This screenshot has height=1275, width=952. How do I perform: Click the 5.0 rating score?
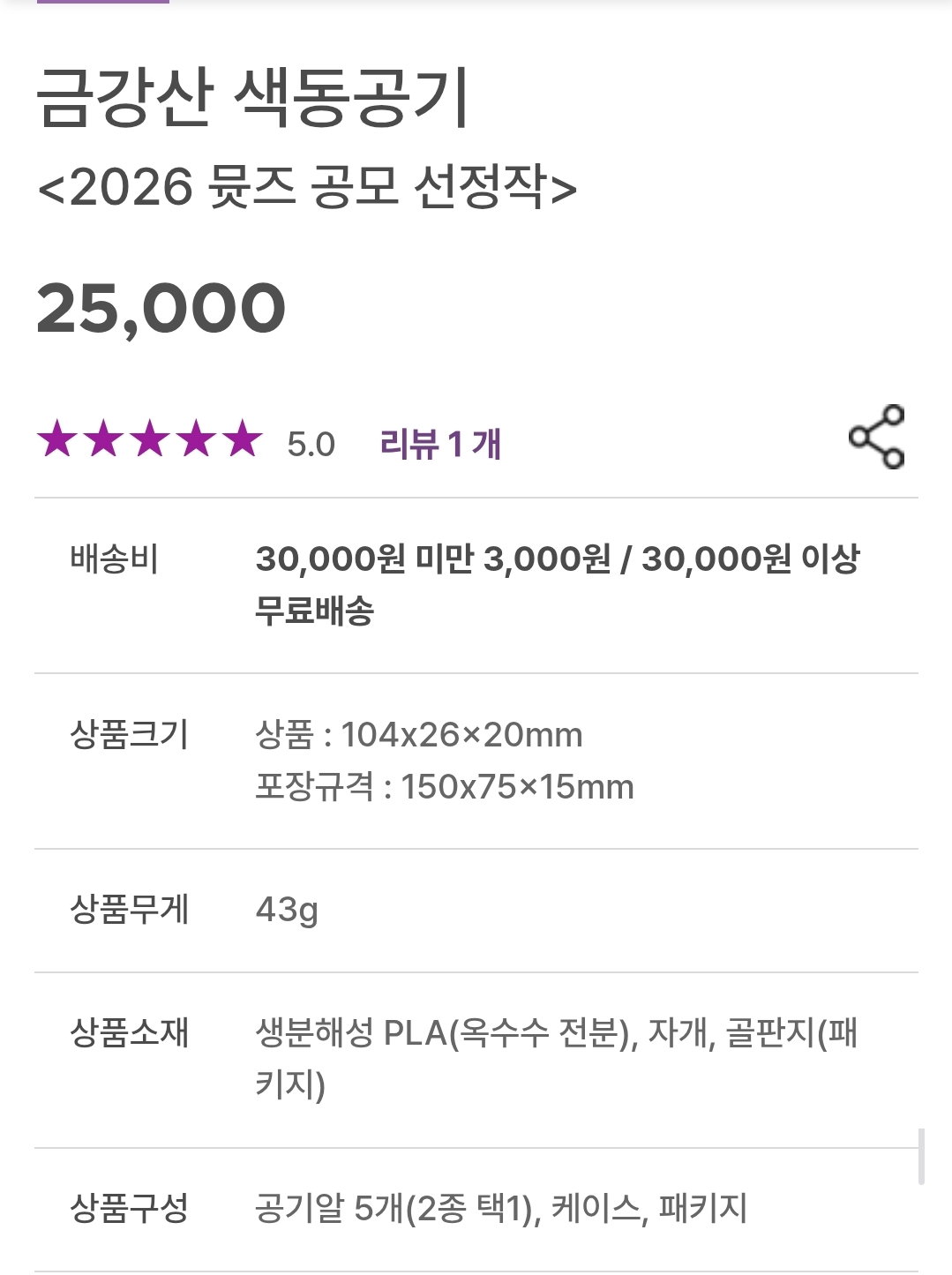click(311, 444)
